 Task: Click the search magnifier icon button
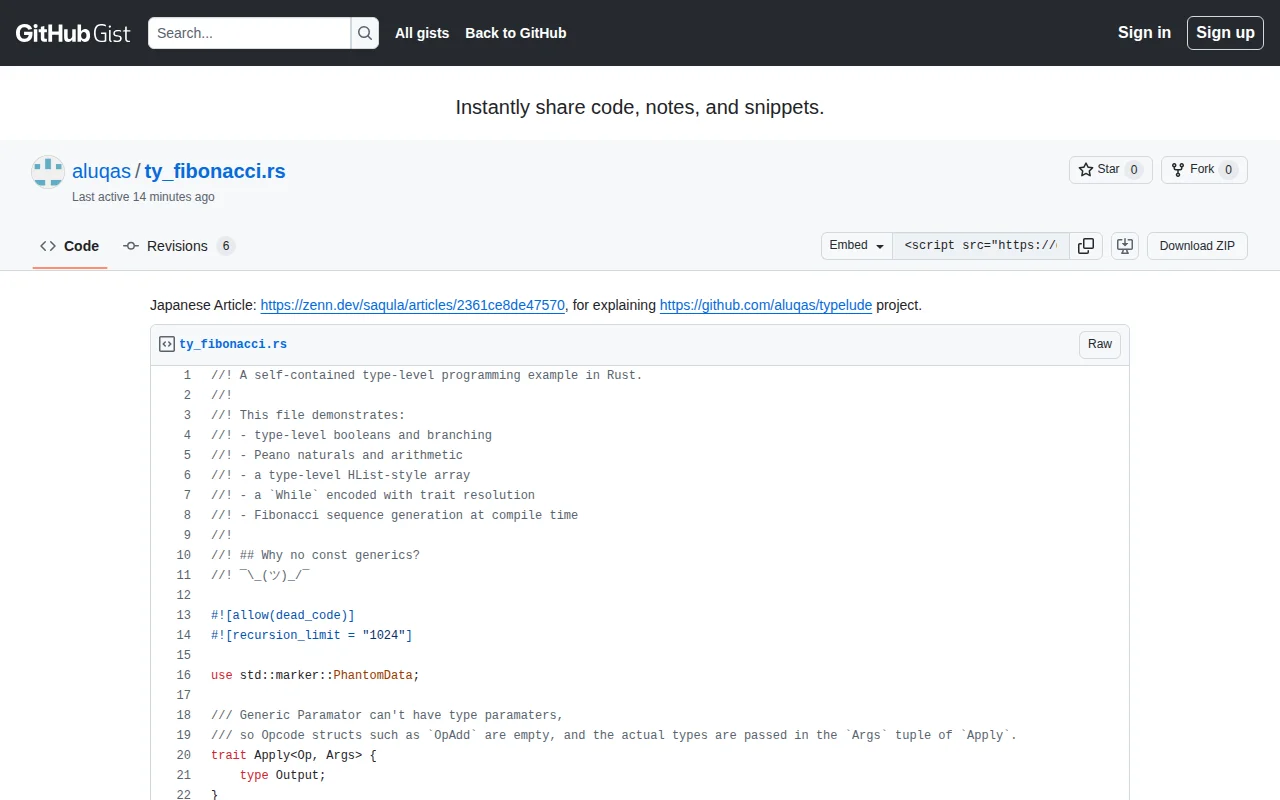pos(365,33)
